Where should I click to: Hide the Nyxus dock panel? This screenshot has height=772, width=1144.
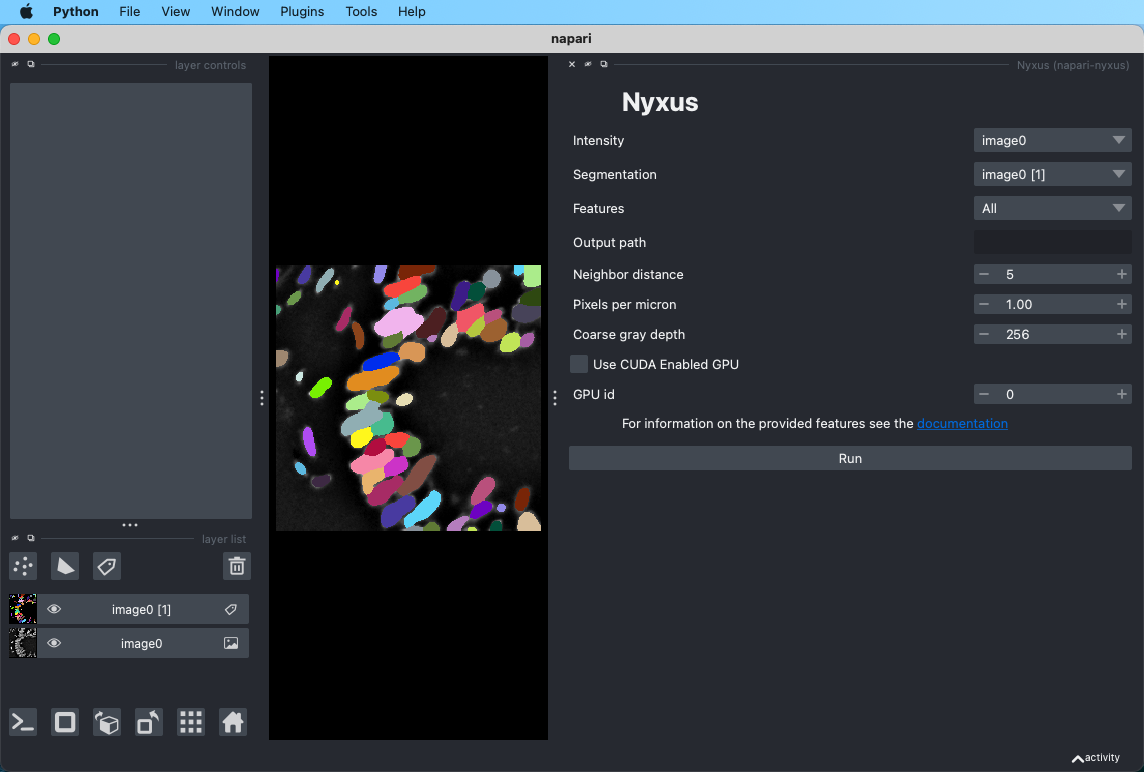(x=588, y=64)
